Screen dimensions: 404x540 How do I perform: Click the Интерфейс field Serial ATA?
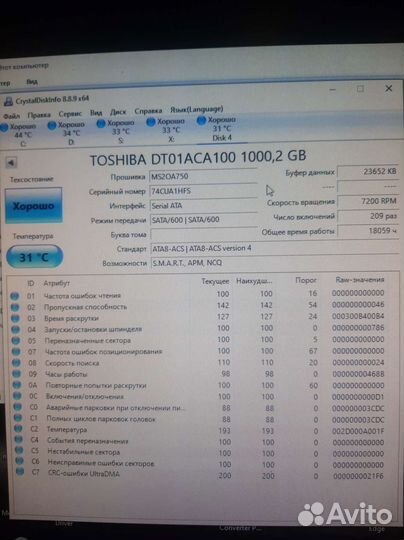204,206
